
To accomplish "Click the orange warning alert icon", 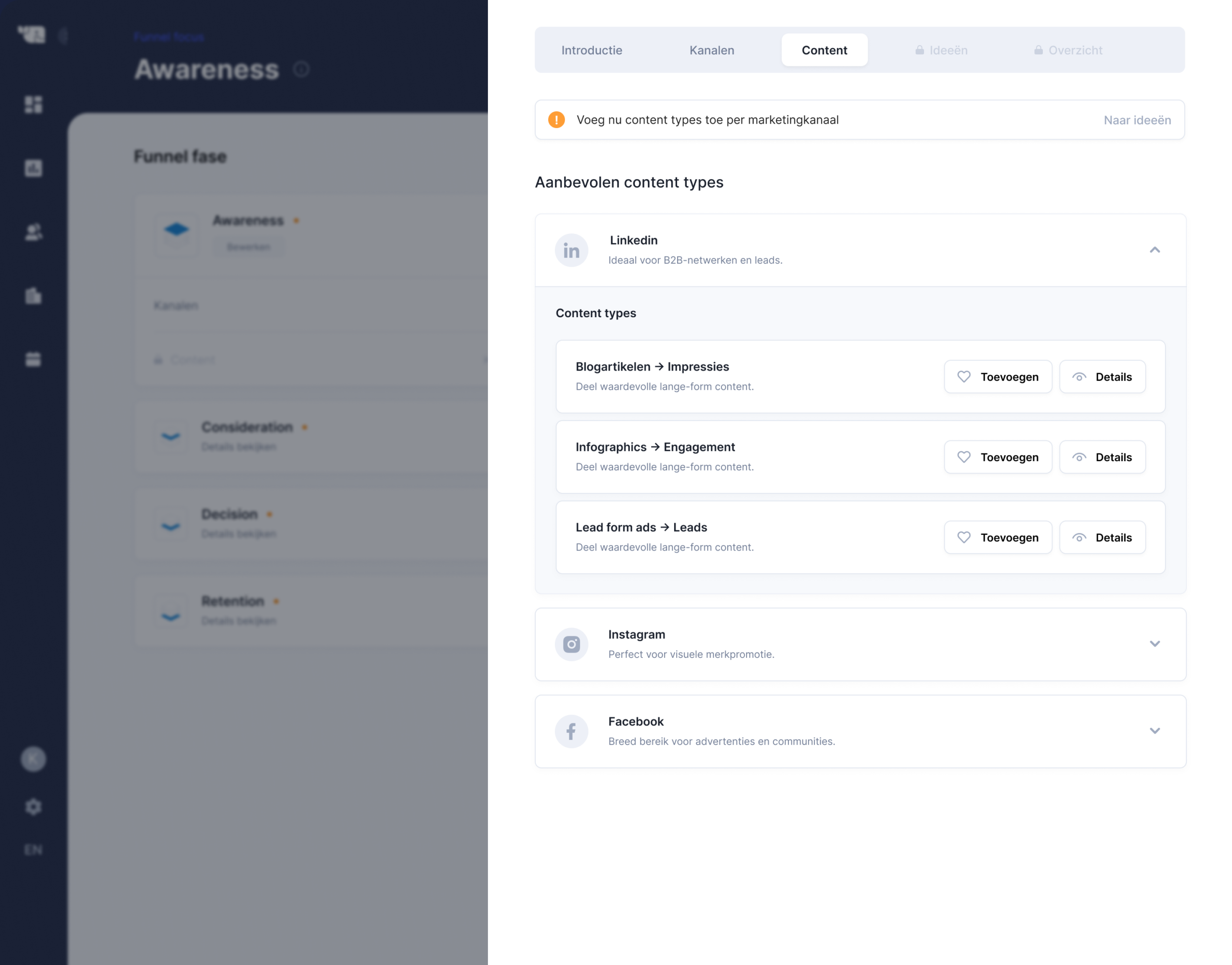I will 556,120.
